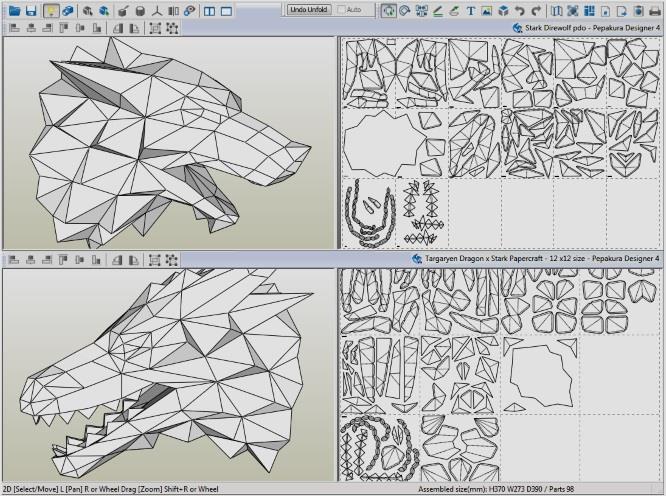Click the Assembled size status bar text

click(496, 489)
